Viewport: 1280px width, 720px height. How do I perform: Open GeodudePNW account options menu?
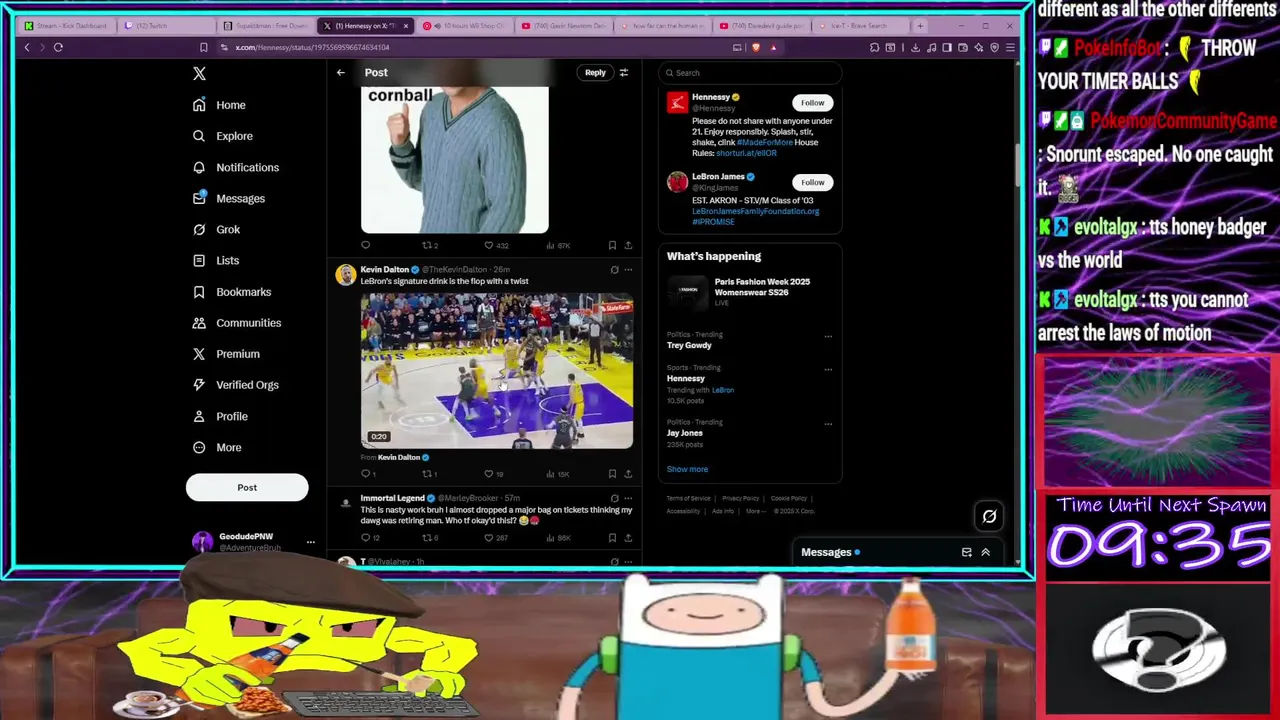pos(310,542)
